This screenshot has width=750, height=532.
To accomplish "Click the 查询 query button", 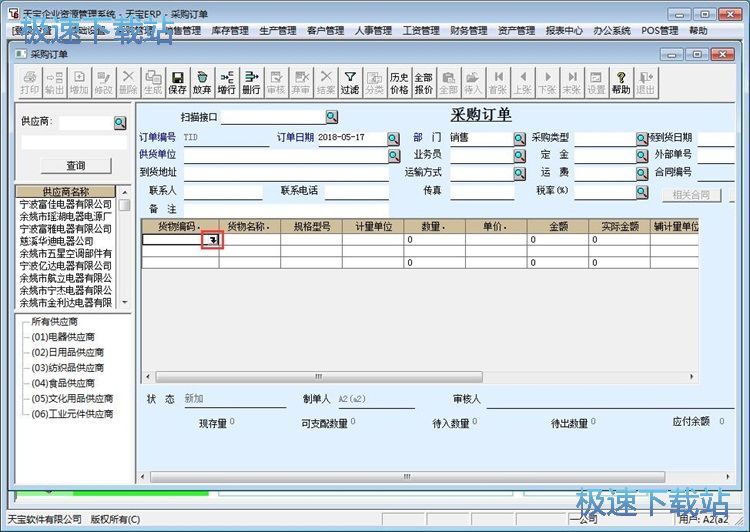I will coord(76,166).
